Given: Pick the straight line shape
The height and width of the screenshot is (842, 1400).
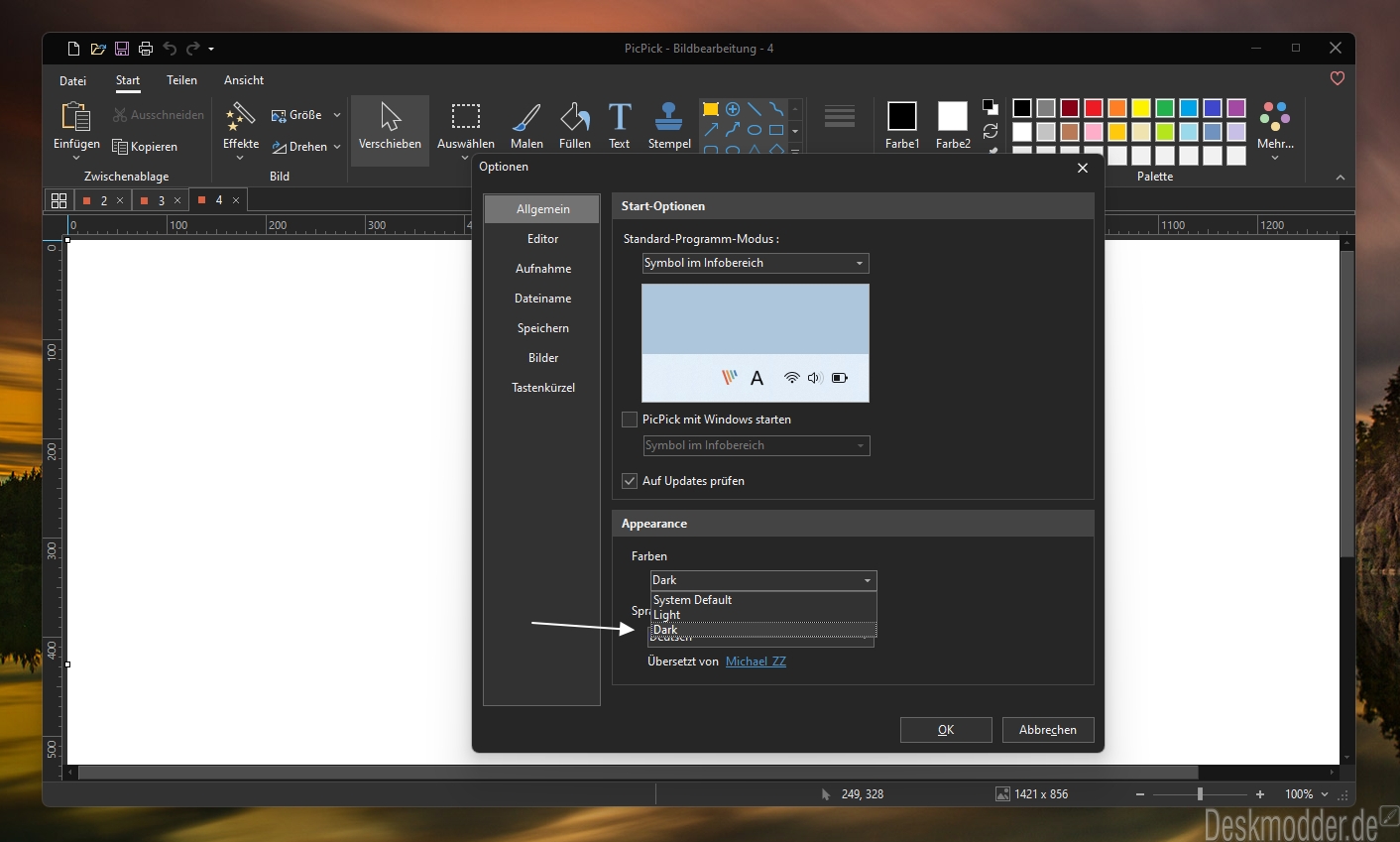Looking at the screenshot, I should [755, 109].
